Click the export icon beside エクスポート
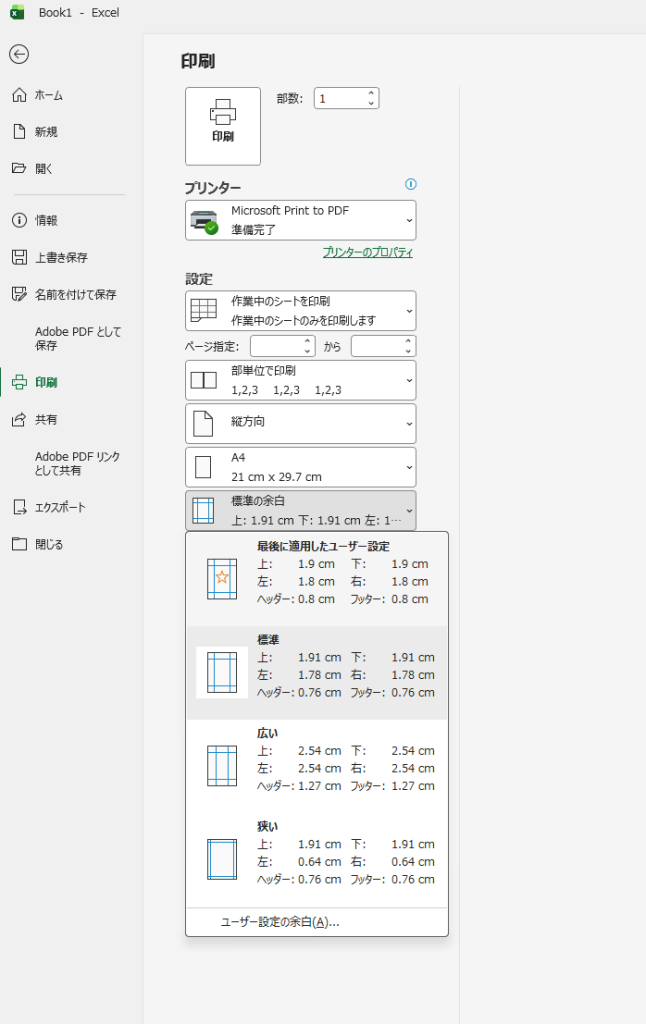Viewport: 646px width, 1024px height. point(20,507)
